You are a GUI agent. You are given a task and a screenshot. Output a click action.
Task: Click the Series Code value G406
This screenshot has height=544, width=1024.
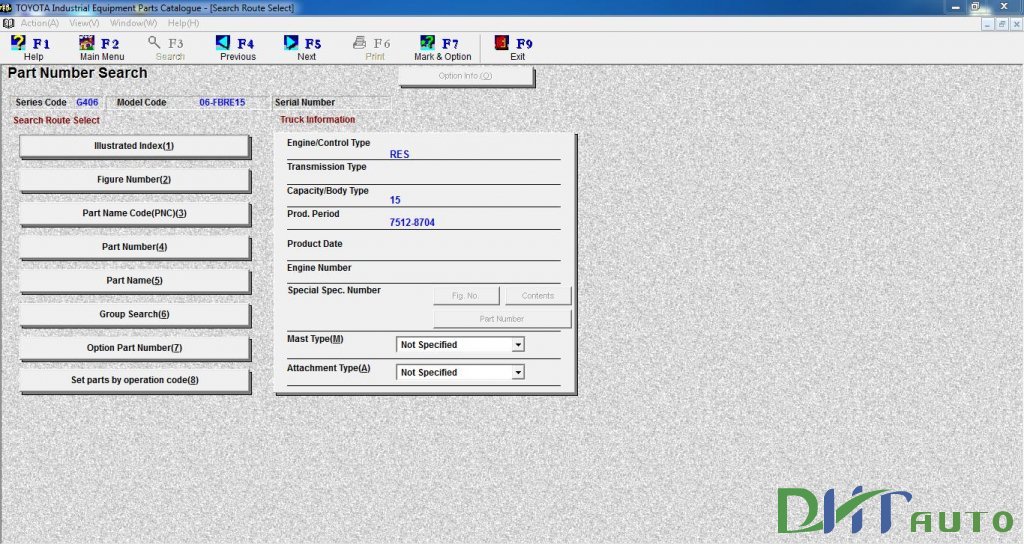tap(87, 103)
